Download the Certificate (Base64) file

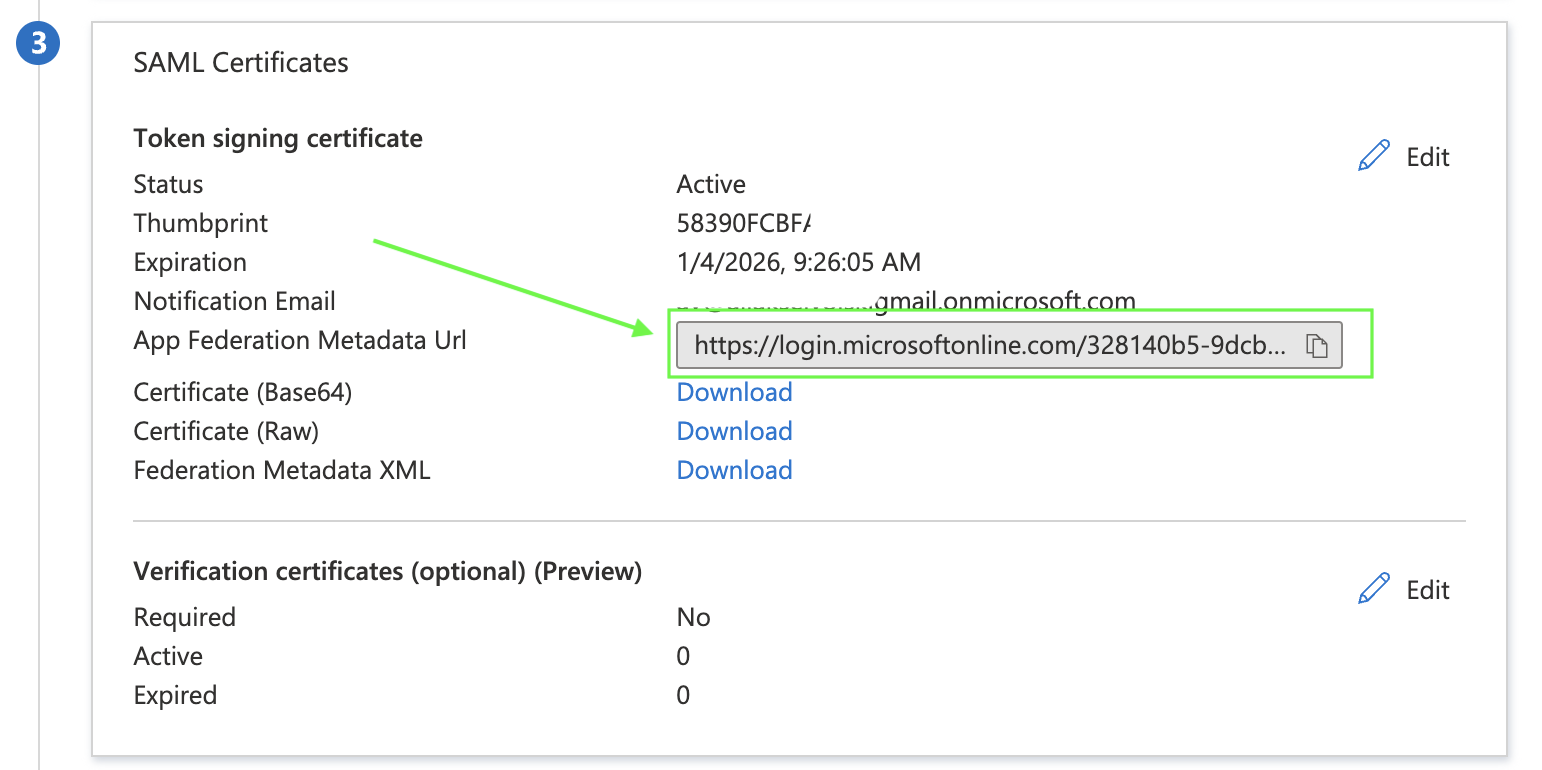(x=734, y=392)
